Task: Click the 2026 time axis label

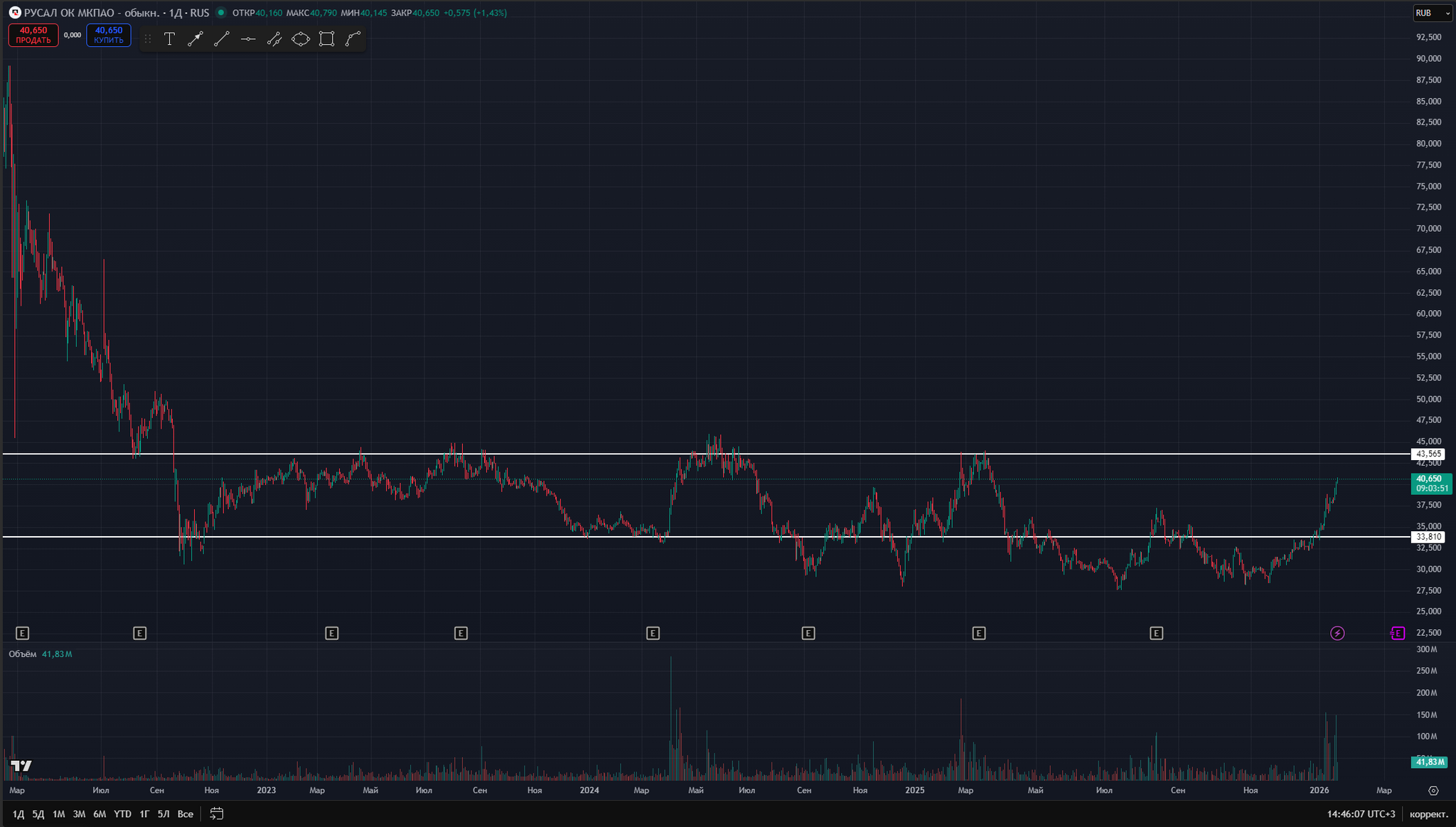Action: (x=1319, y=791)
